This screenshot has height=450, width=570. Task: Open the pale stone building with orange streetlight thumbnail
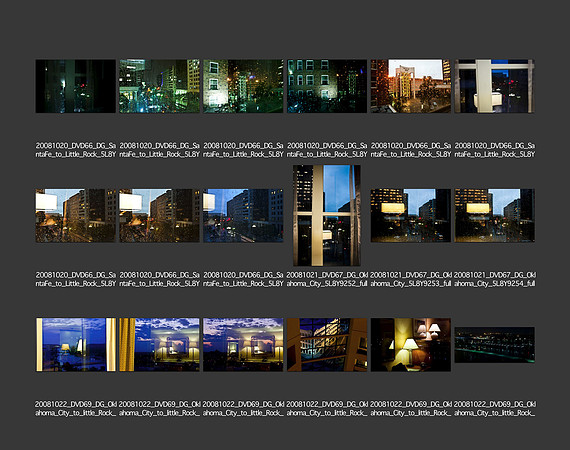tap(243, 86)
